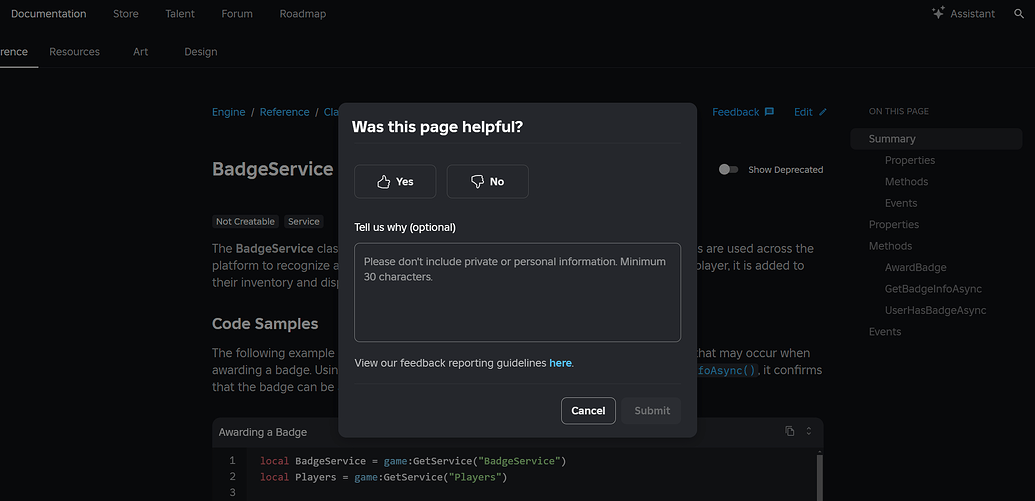The height and width of the screenshot is (501, 1035).
Task: Jump to Summary's Properties sub-entry
Action: point(910,160)
